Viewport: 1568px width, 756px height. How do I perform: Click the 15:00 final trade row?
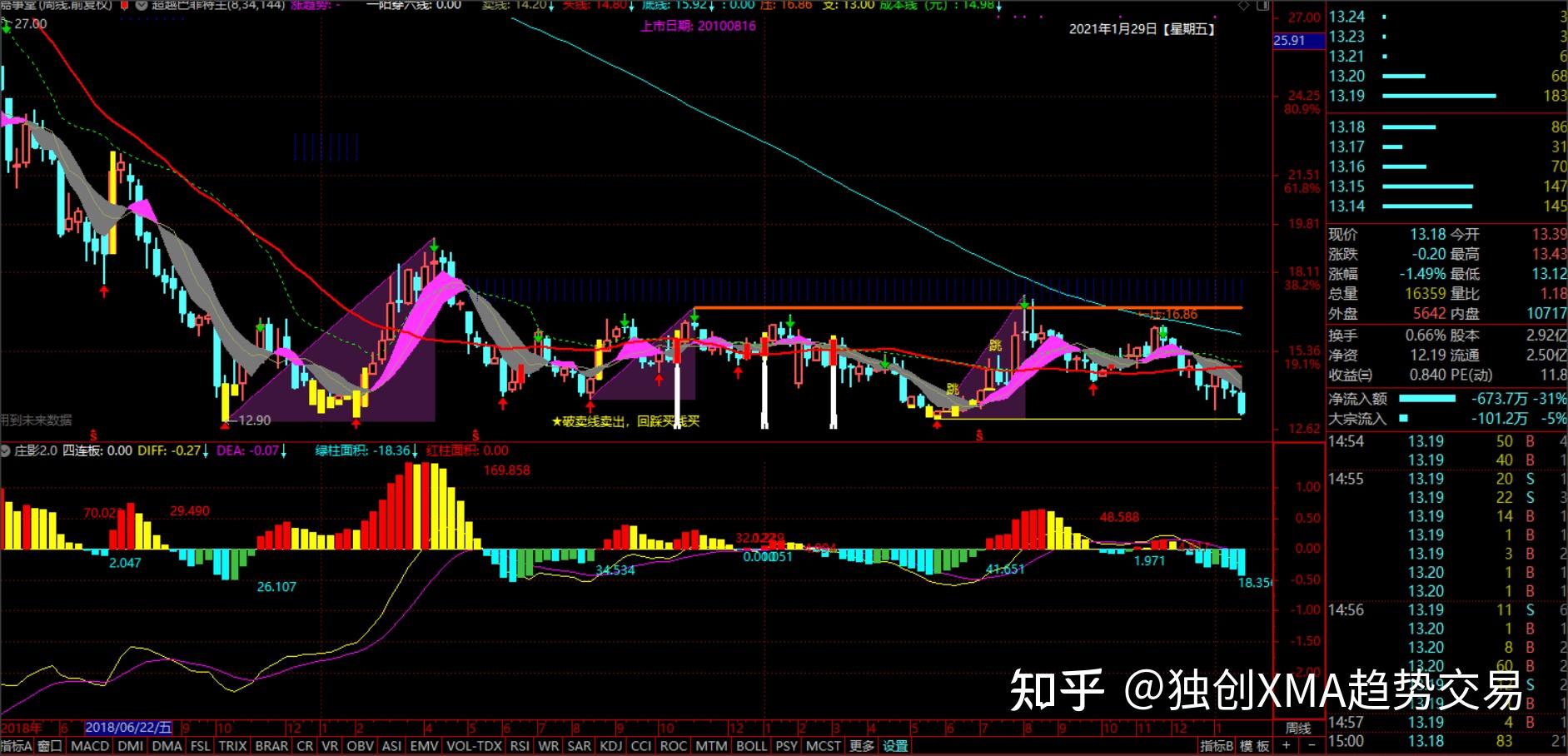1447,741
